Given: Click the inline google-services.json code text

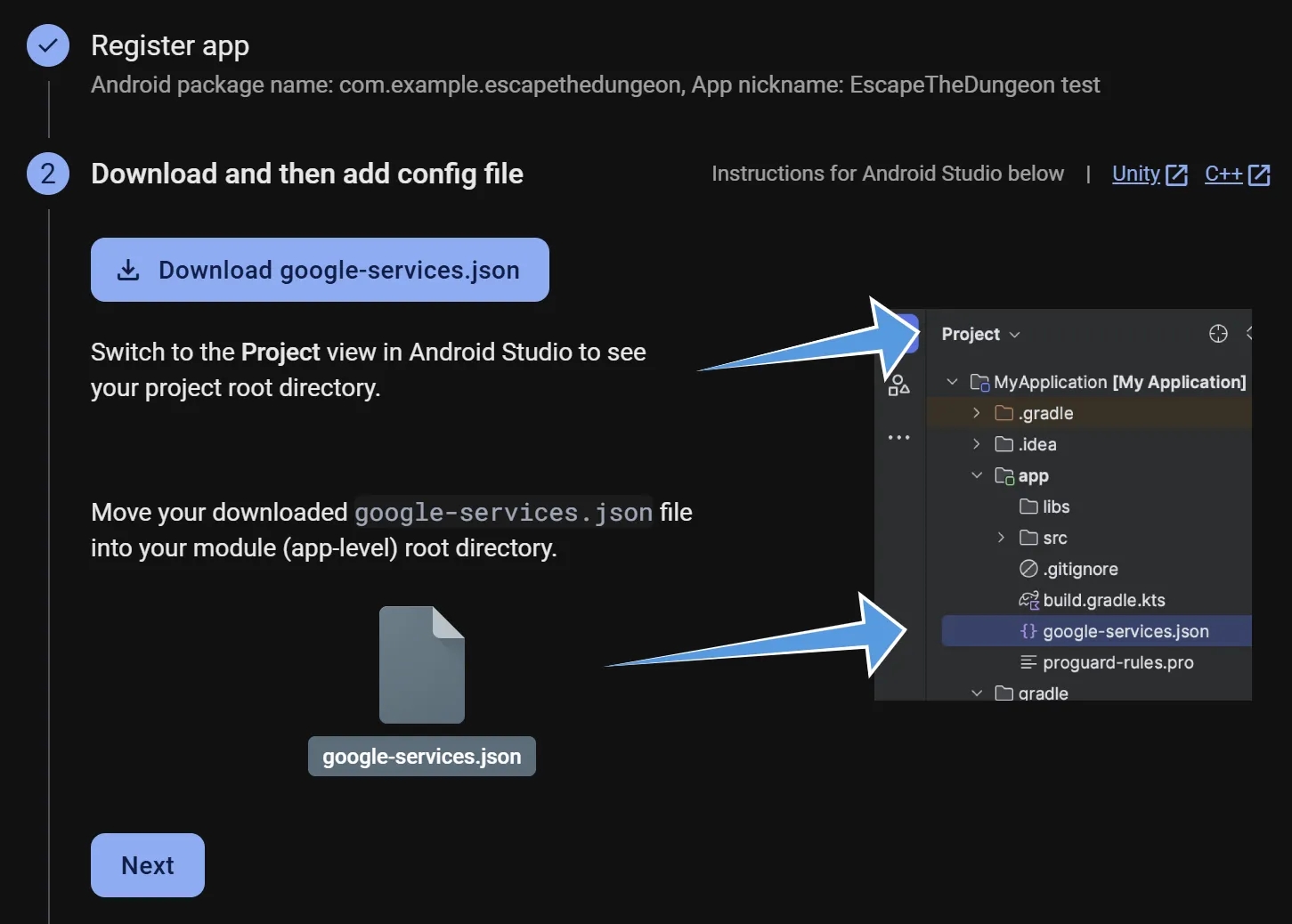Looking at the screenshot, I should (x=504, y=513).
